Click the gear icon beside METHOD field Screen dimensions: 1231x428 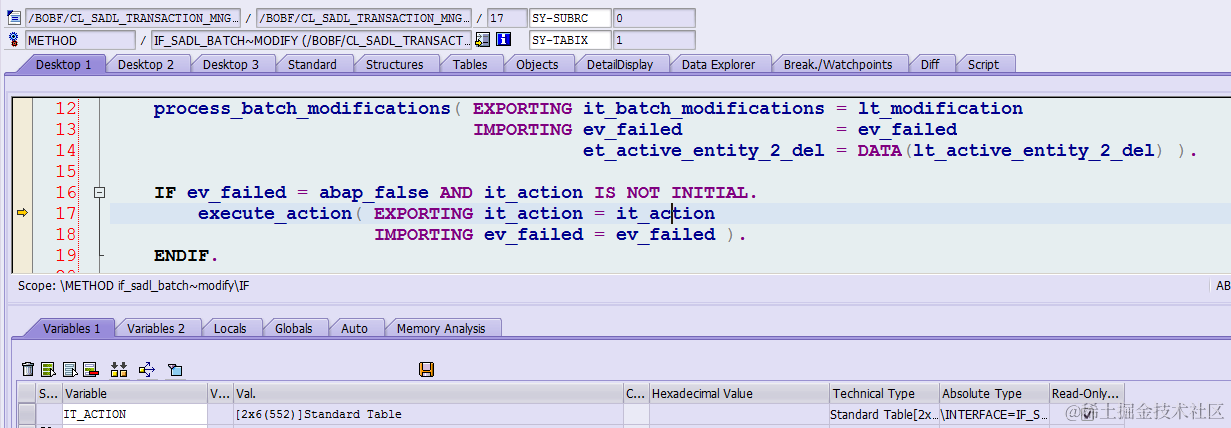pyautogui.click(x=14, y=40)
